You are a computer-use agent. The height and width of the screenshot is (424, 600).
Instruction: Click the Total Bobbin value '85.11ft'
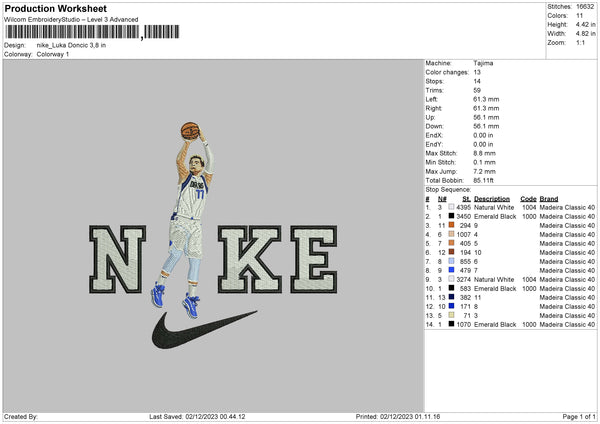click(x=484, y=180)
